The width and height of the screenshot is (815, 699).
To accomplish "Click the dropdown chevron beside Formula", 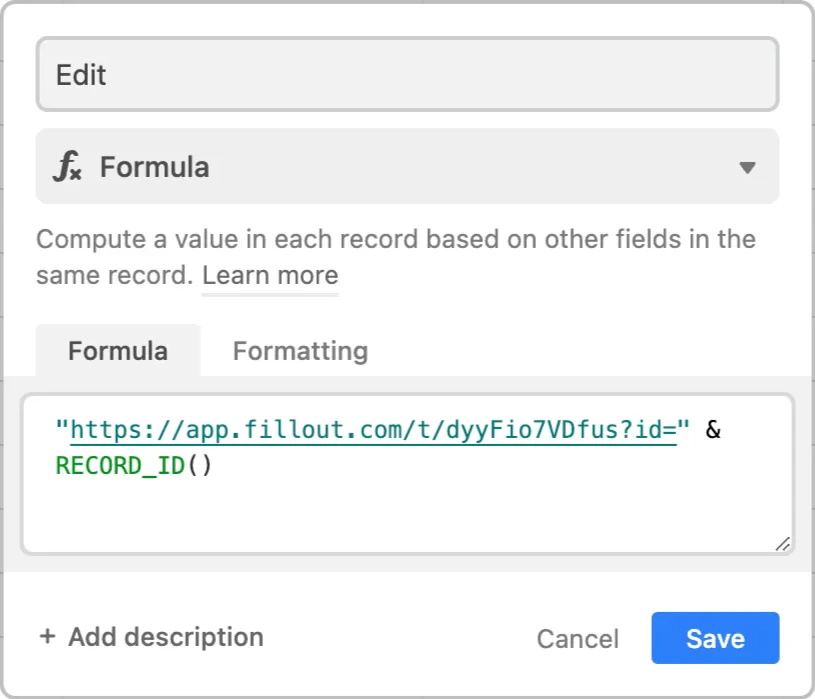I will point(748,167).
